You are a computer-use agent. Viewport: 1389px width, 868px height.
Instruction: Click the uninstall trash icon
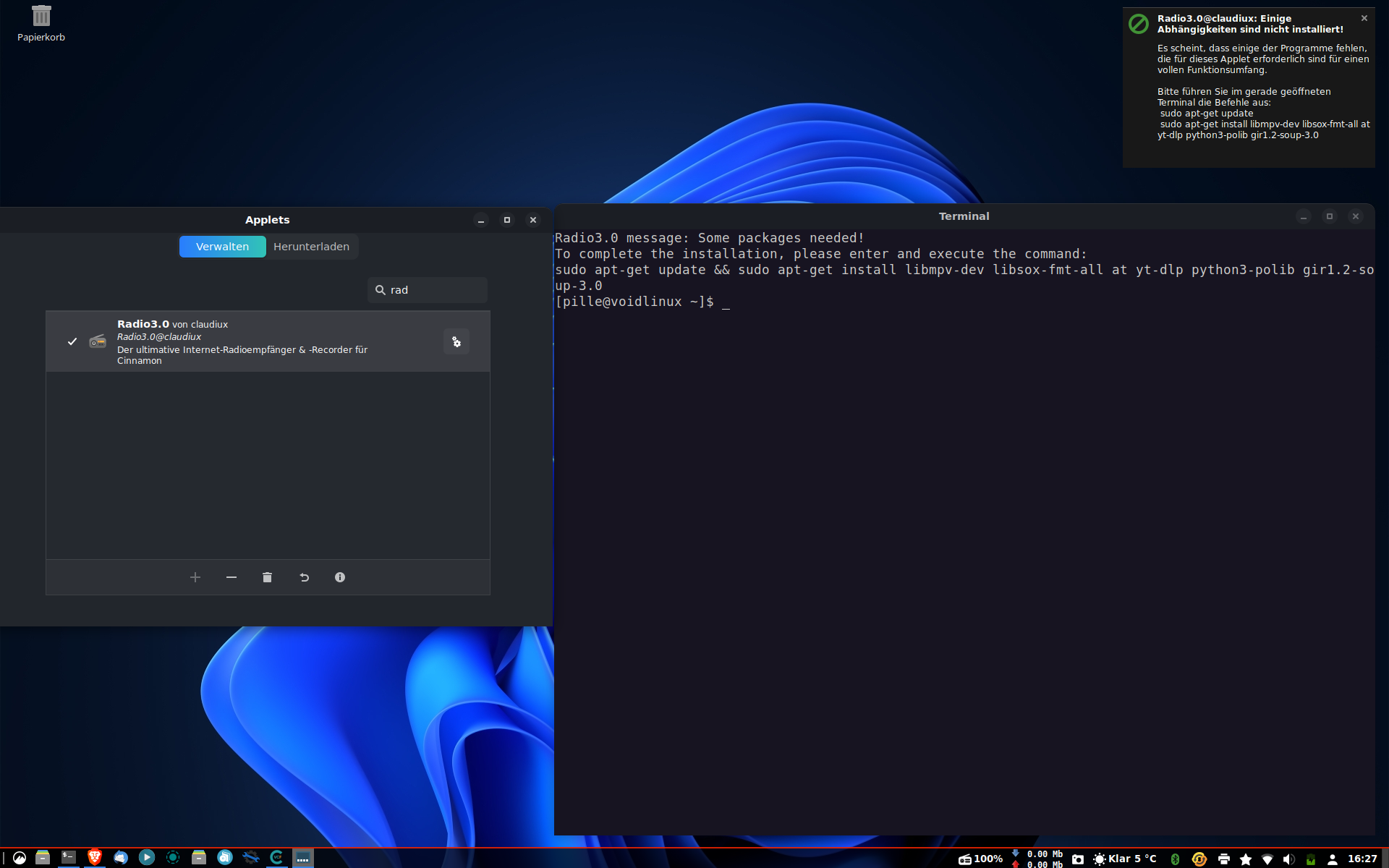[x=267, y=577]
